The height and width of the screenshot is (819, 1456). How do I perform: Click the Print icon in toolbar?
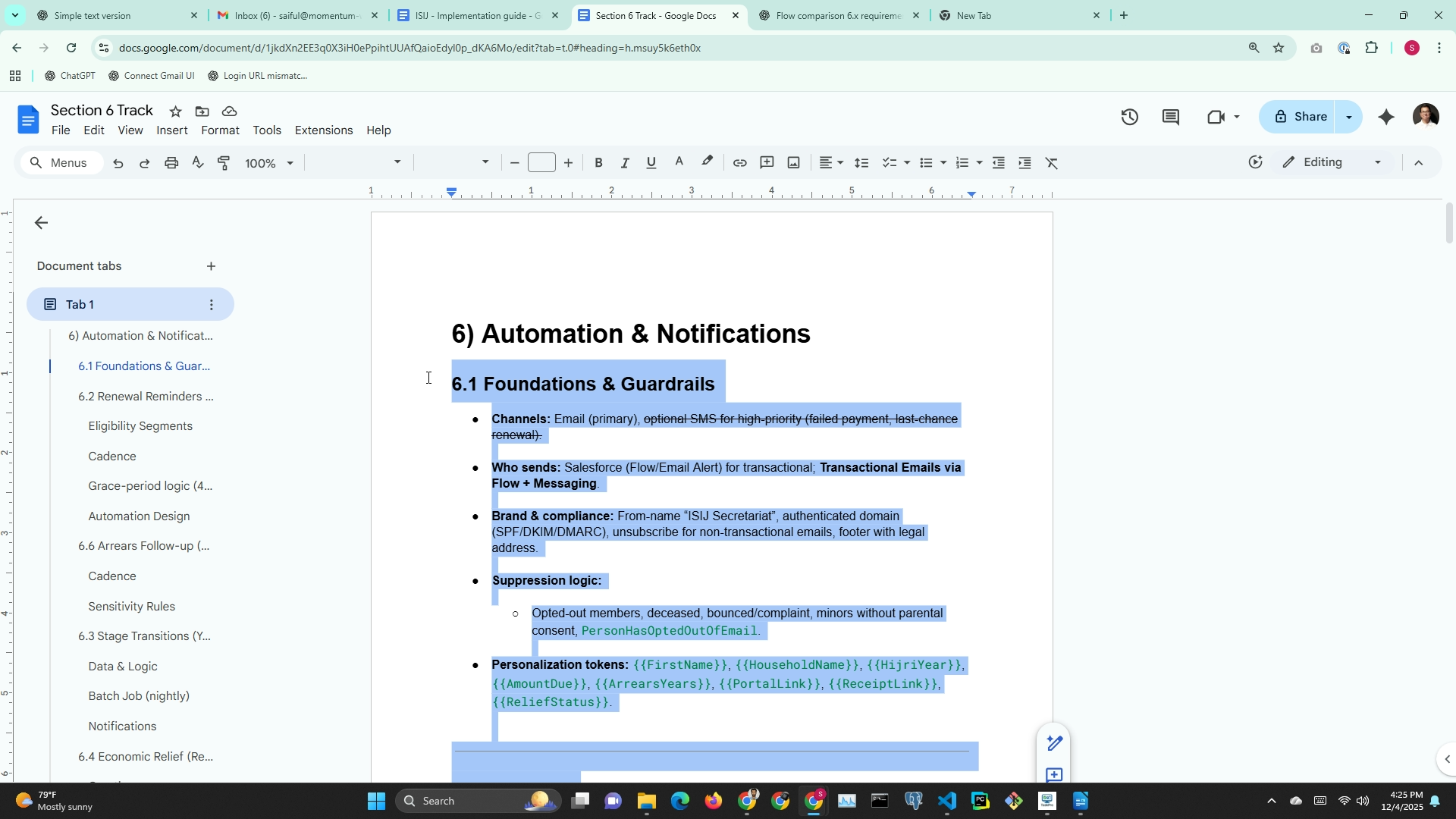171,163
